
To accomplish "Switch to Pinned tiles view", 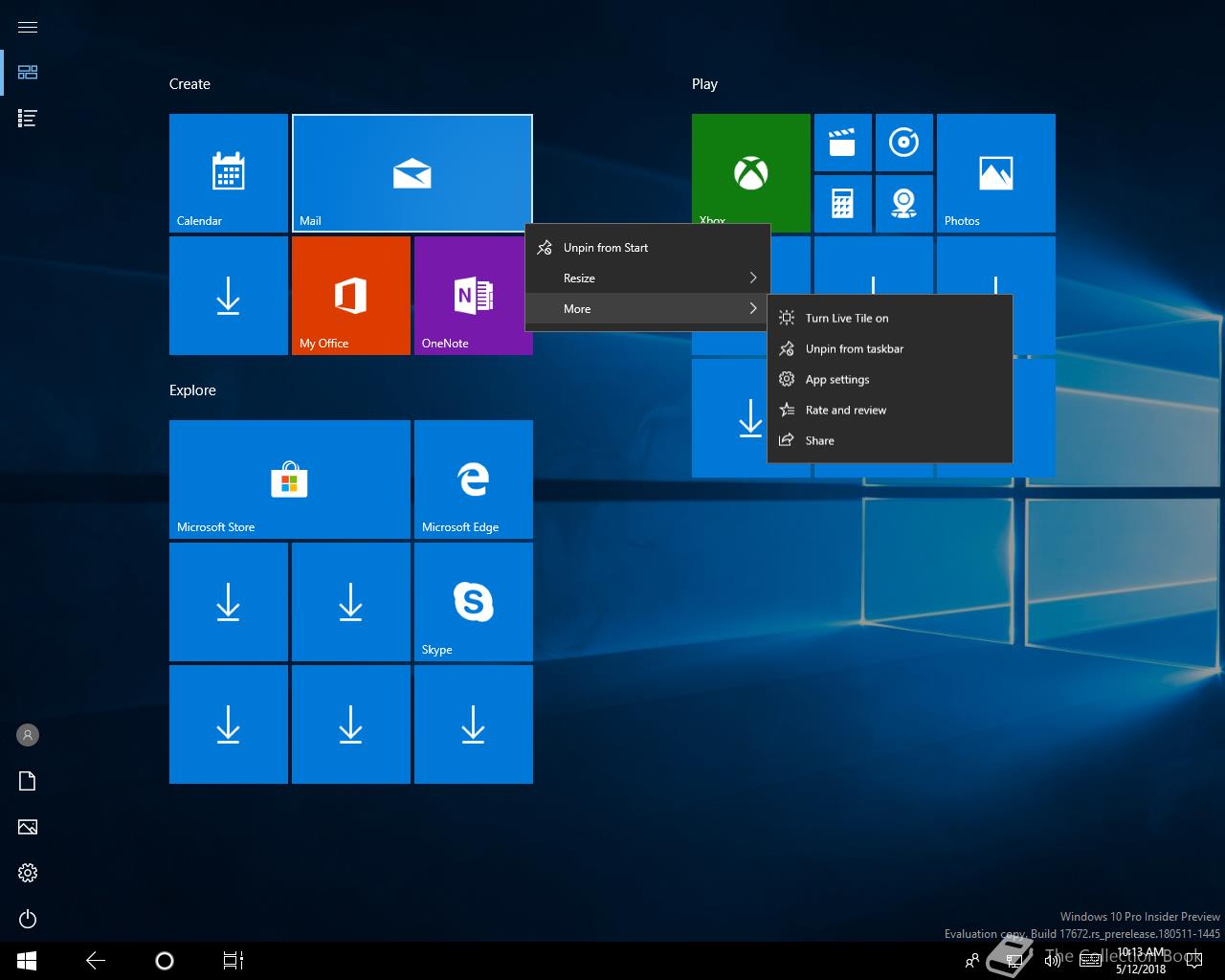I will 28,73.
